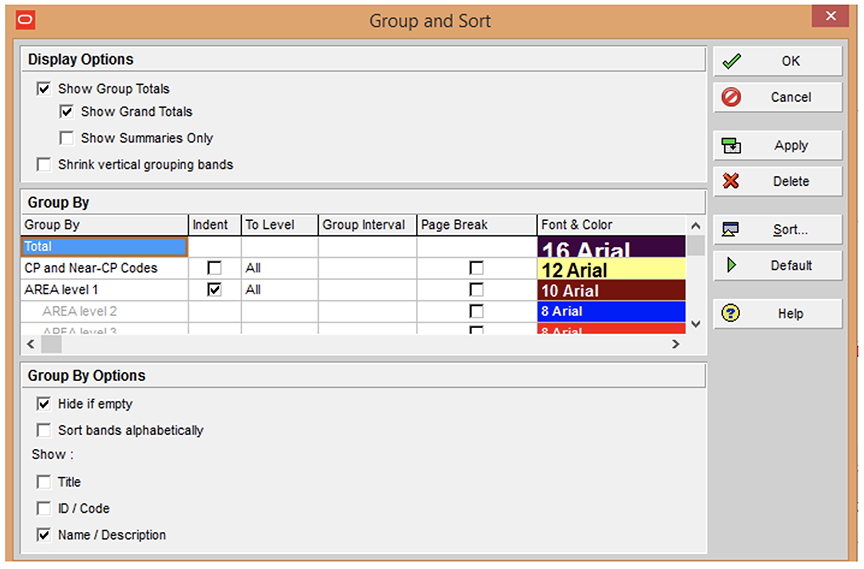This screenshot has height=569, width=864.
Task: Click the Apply button's icon
Action: click(x=732, y=146)
